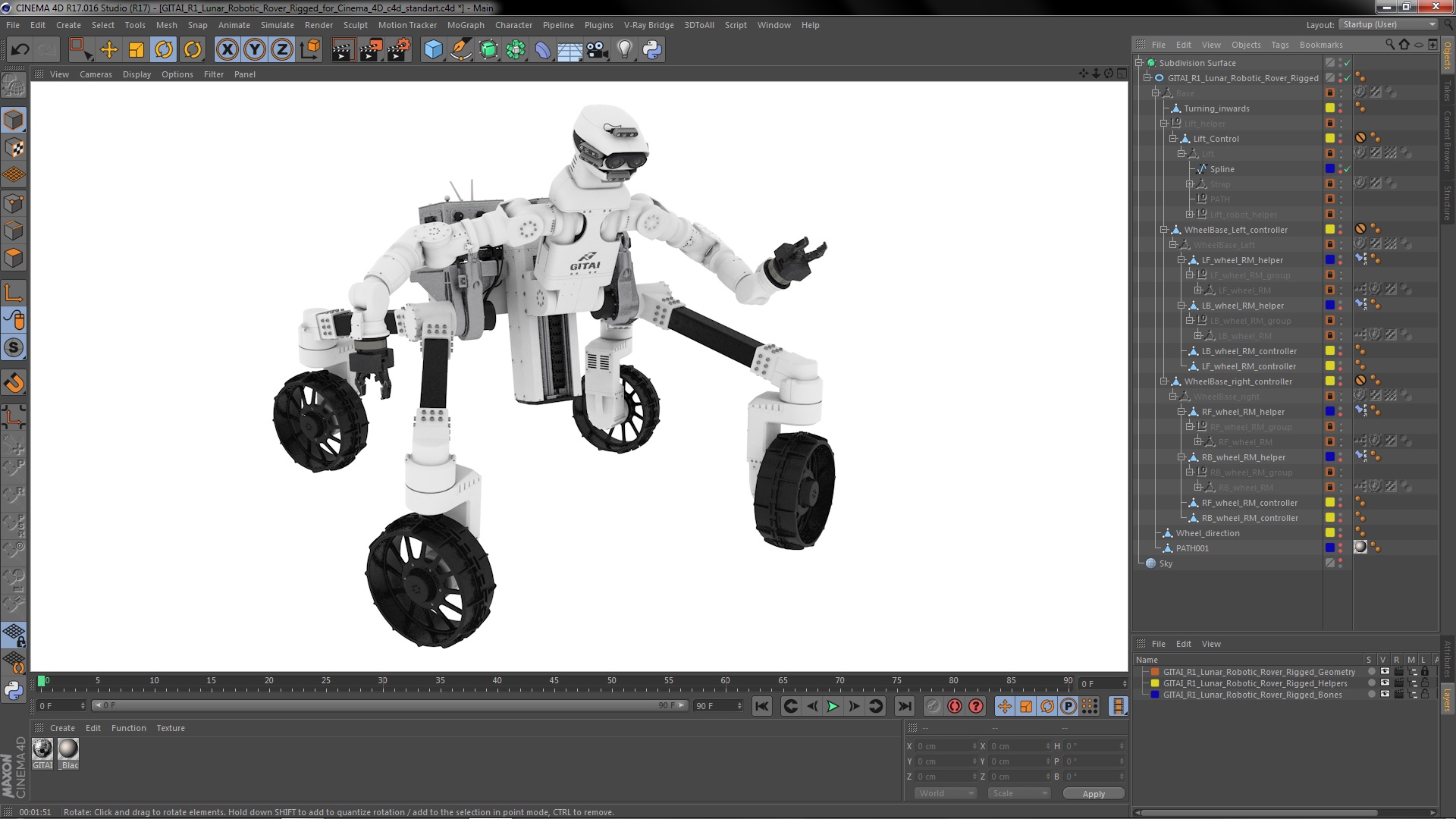
Task: Toggle Y axis lock
Action: 255,50
